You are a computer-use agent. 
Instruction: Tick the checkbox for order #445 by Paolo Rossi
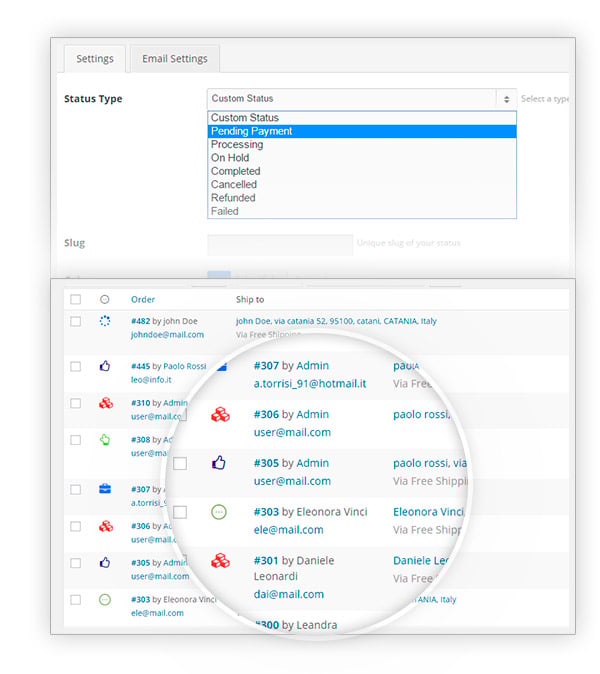coord(76,367)
